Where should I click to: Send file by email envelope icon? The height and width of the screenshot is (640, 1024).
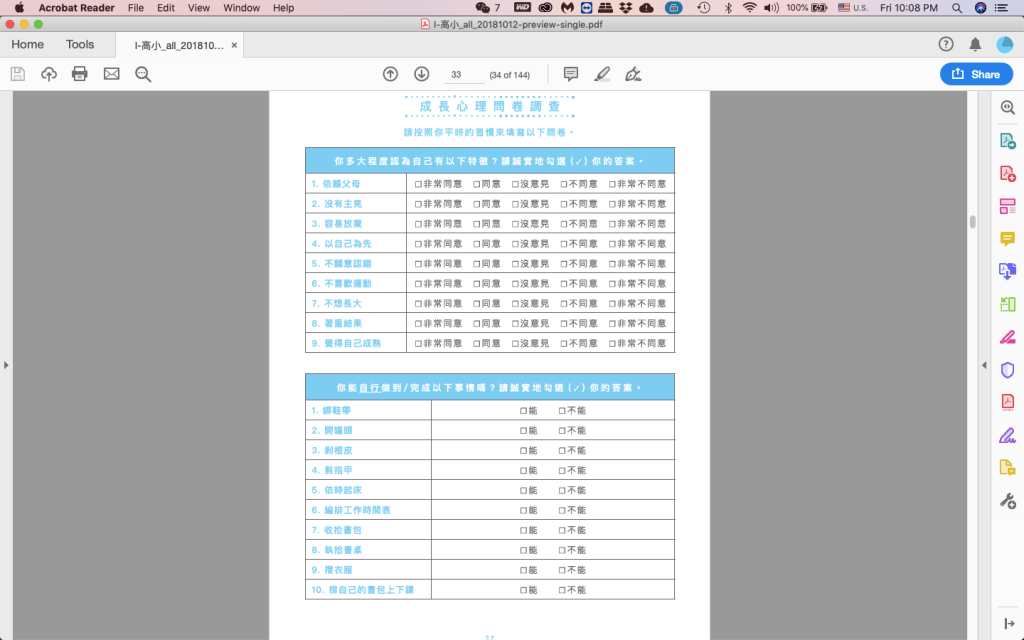pos(111,74)
